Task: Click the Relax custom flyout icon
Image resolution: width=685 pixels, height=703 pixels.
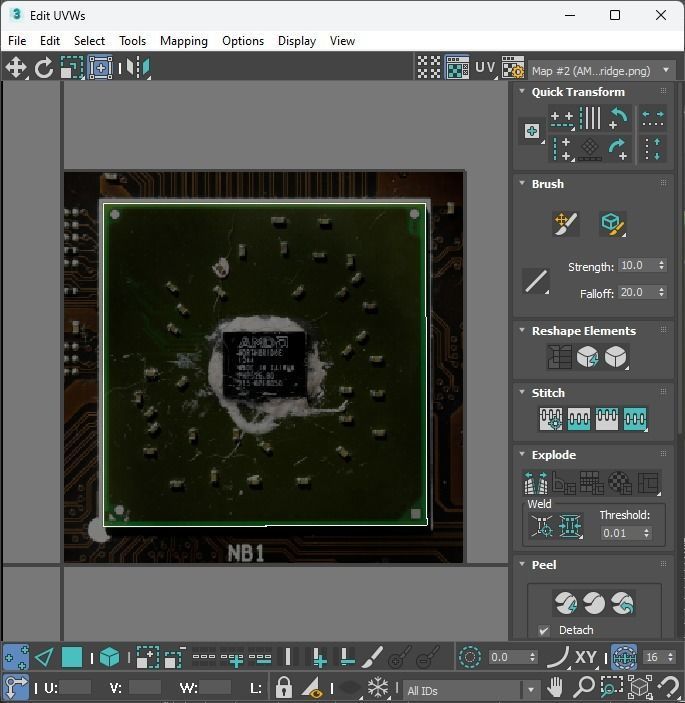Action: (x=616, y=357)
